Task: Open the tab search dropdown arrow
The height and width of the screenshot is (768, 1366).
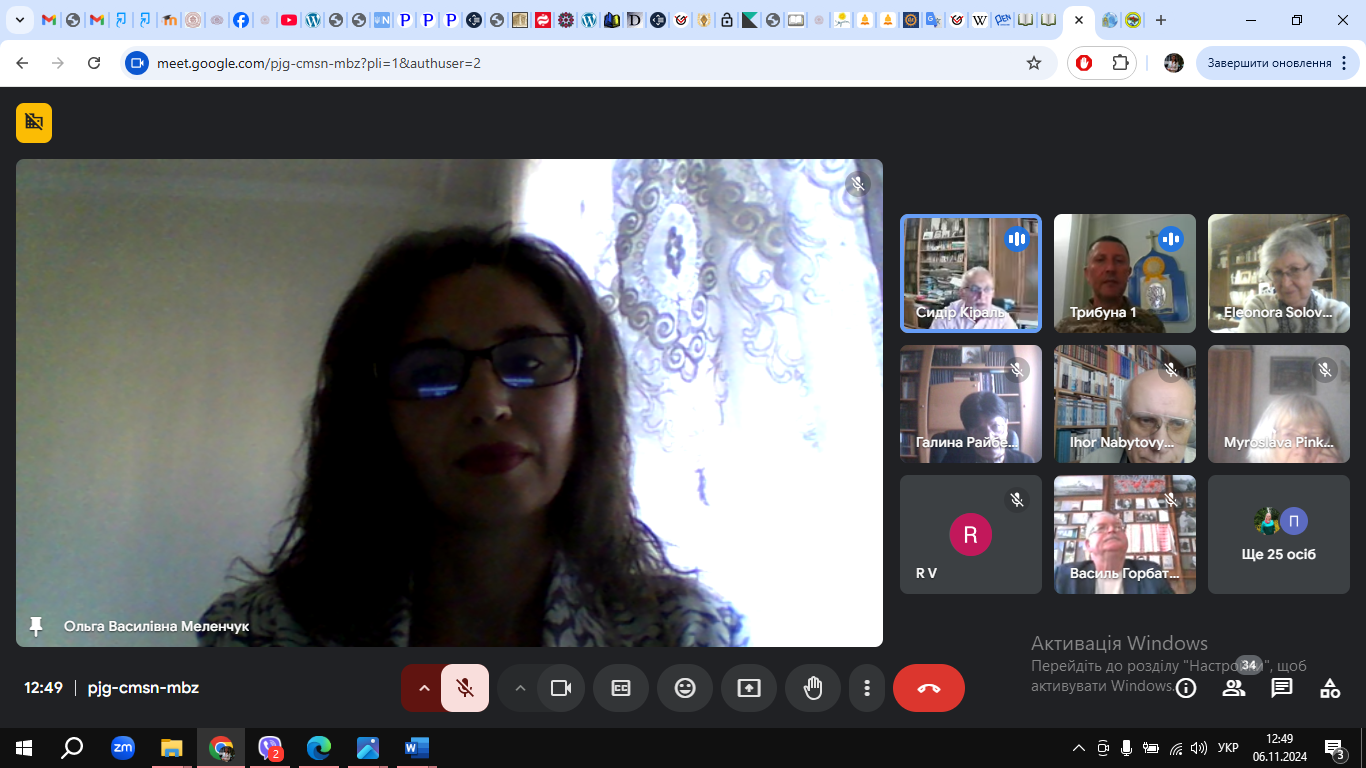Action: (x=19, y=20)
